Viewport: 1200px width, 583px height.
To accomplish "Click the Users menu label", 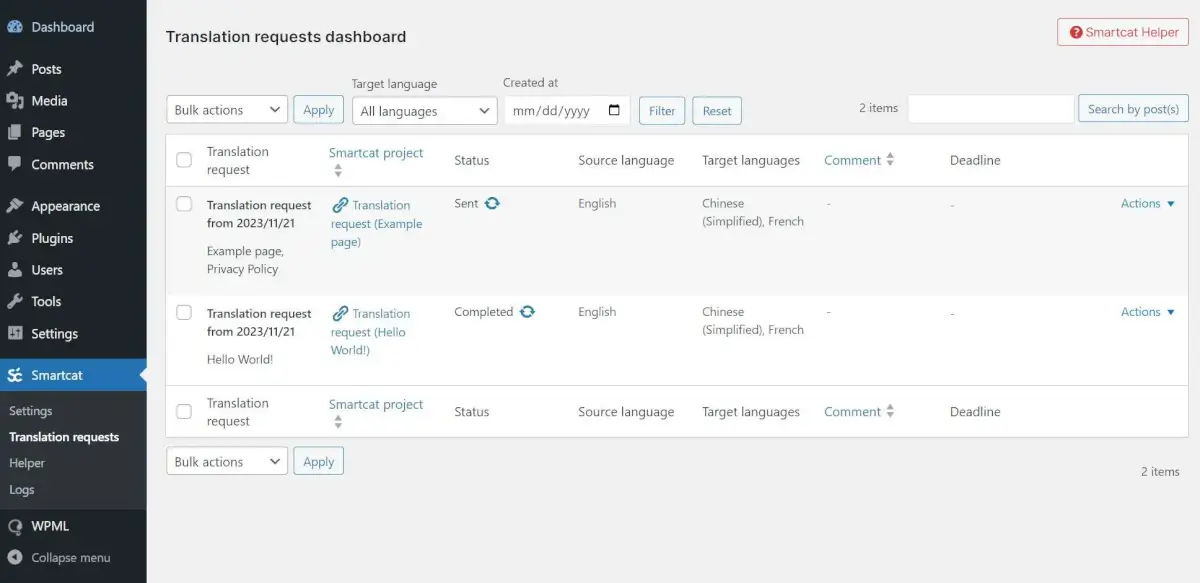I will 47,270.
